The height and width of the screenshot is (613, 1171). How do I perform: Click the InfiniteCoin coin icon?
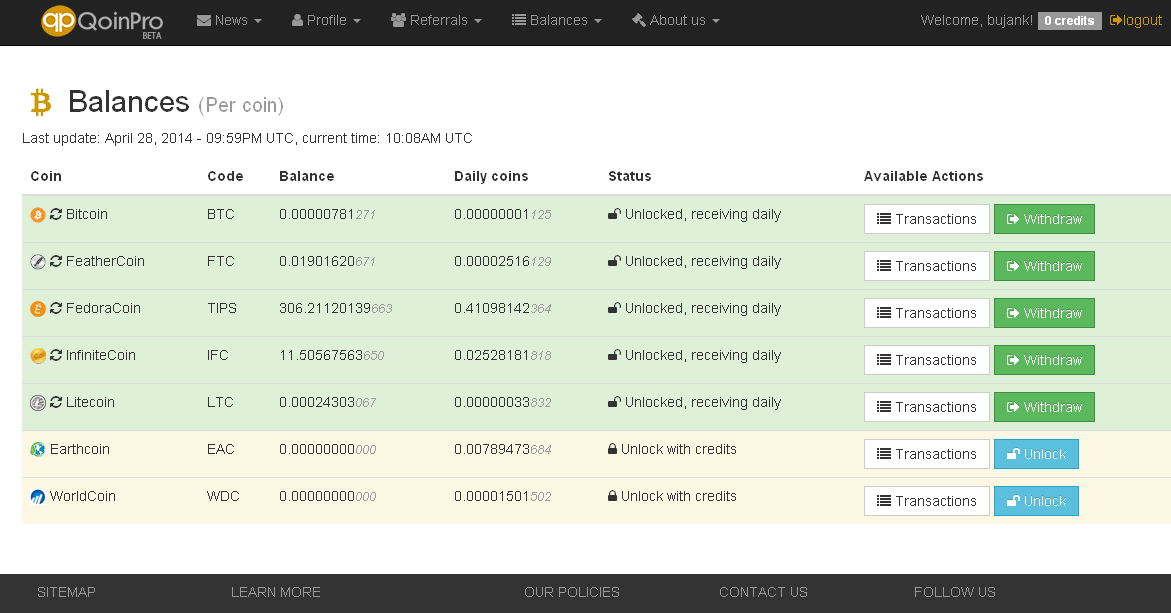[37, 356]
